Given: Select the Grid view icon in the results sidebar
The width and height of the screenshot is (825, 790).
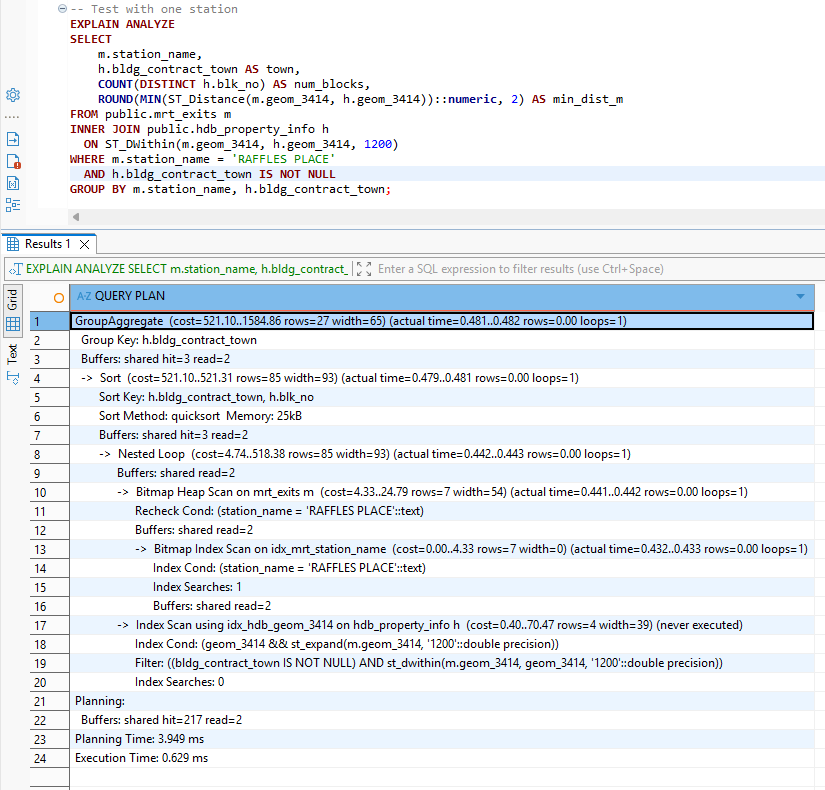Looking at the screenshot, I should coord(13,323).
